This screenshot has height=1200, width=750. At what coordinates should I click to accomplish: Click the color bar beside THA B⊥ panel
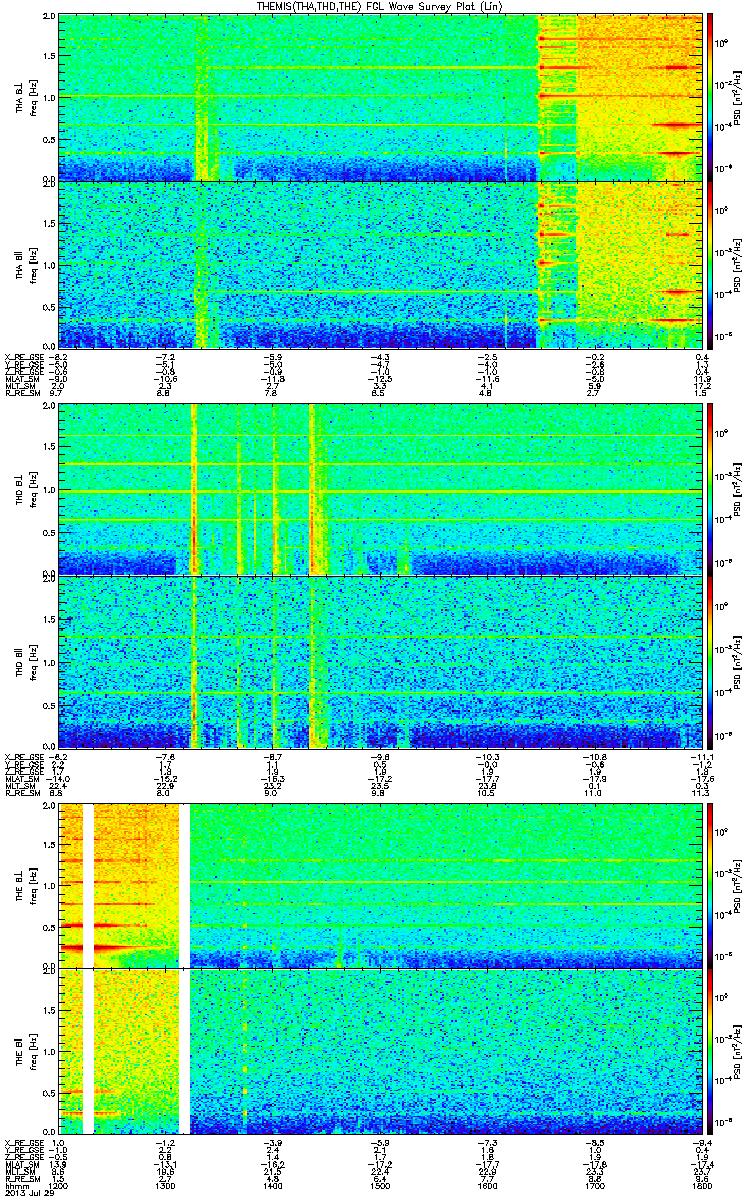click(710, 97)
